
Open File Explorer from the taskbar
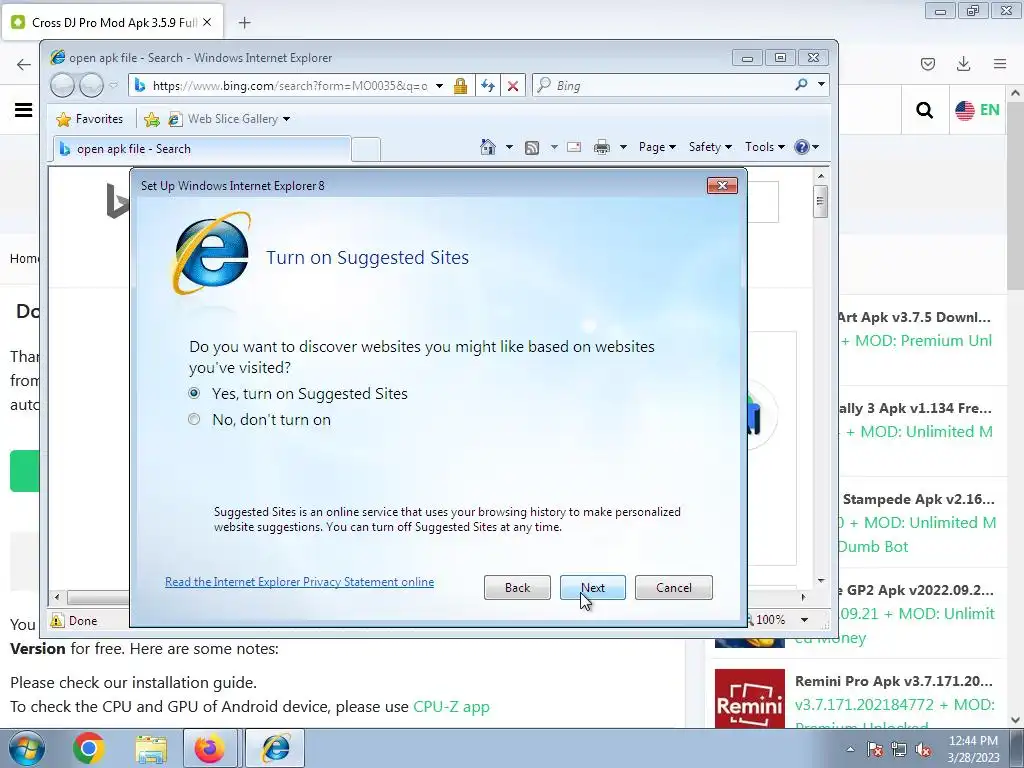pyautogui.click(x=151, y=748)
